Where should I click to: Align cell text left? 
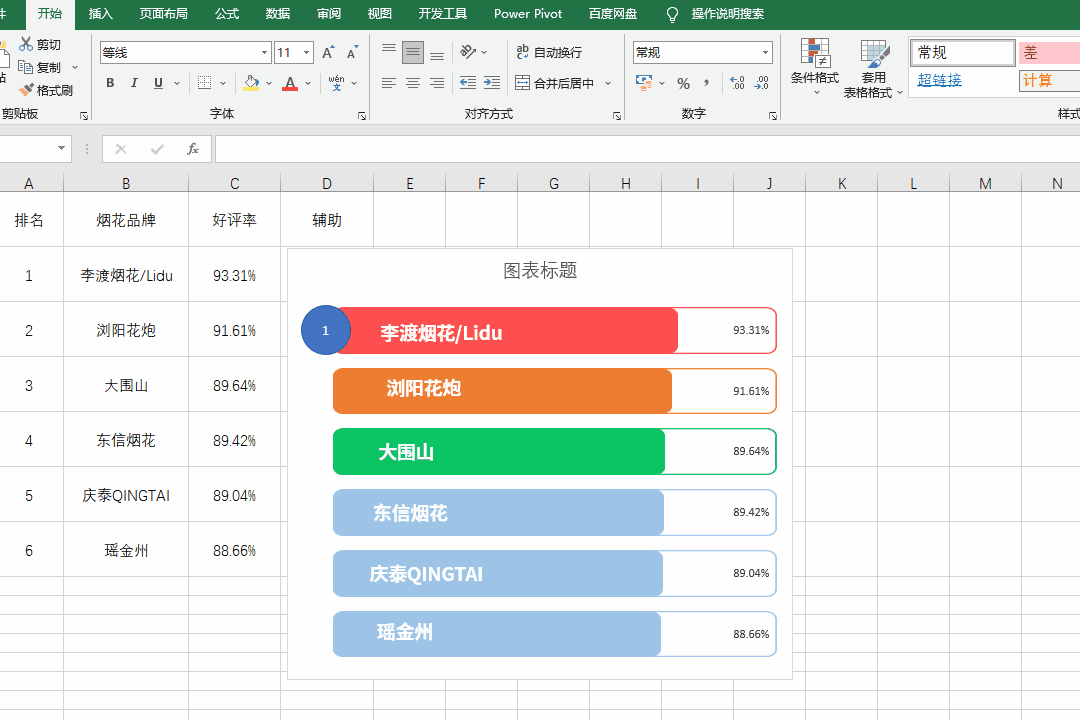(x=389, y=83)
